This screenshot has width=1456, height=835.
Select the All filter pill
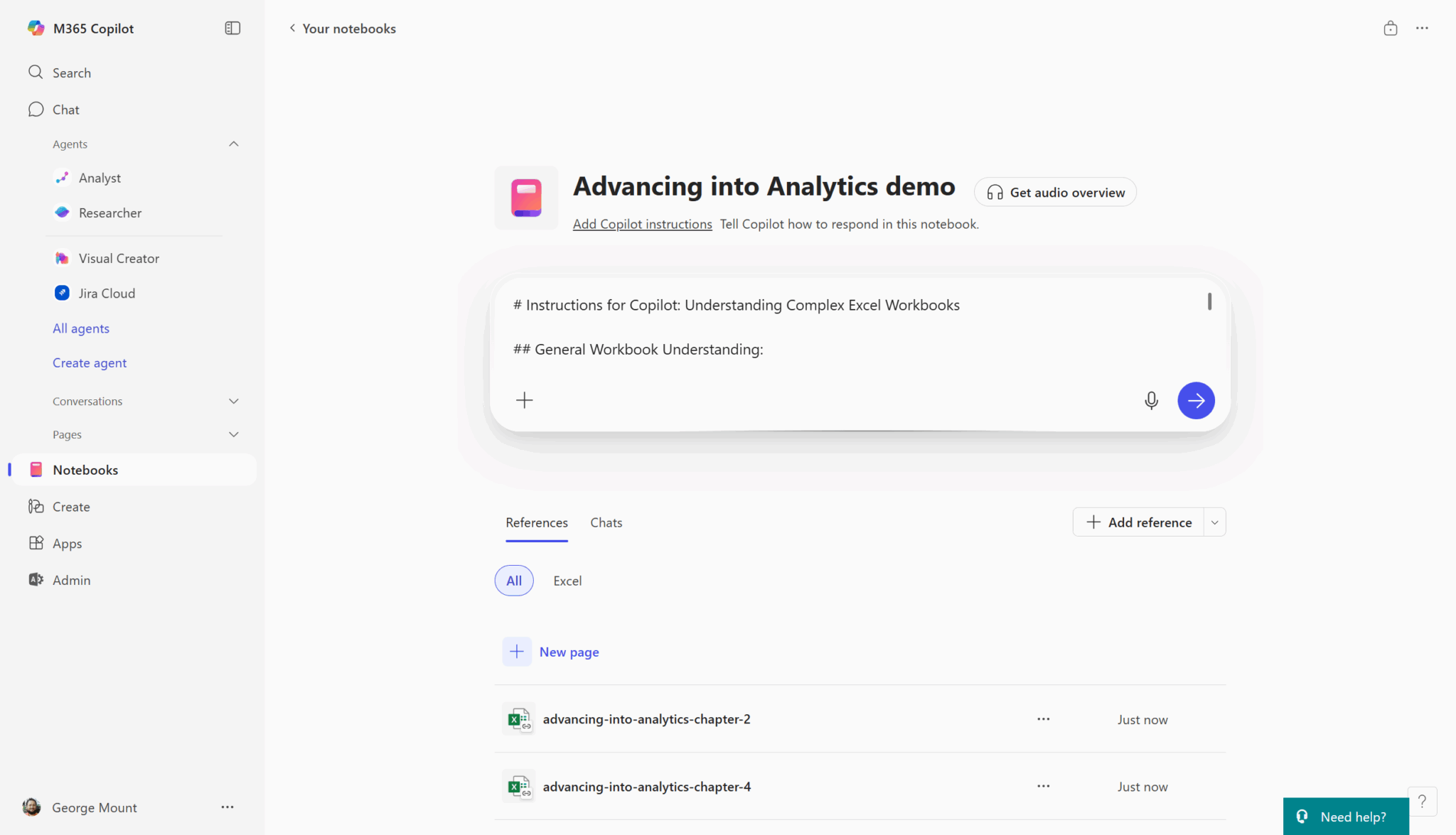(x=513, y=581)
